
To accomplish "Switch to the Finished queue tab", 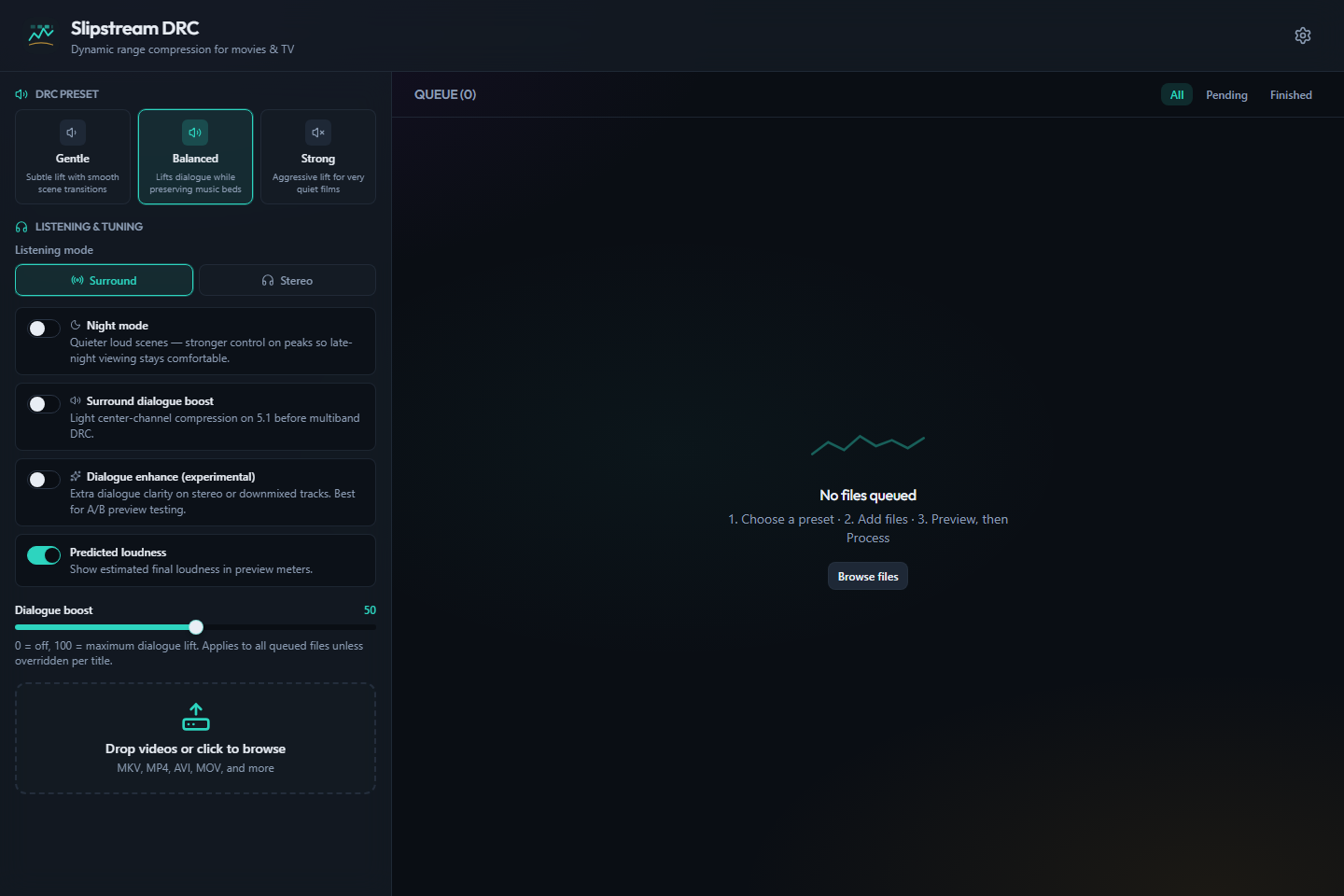I will coord(1291,95).
